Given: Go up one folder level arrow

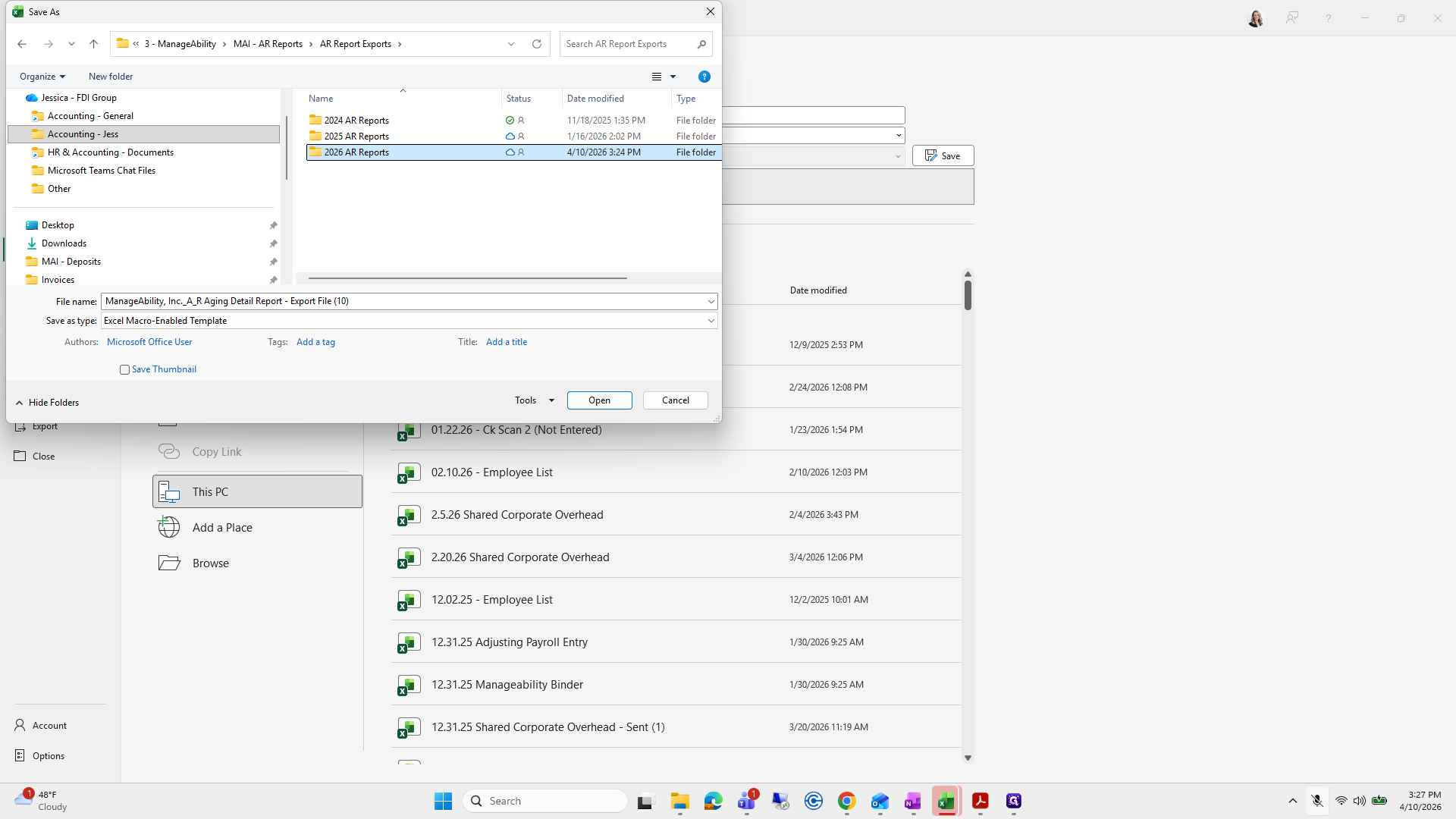Looking at the screenshot, I should [x=93, y=44].
